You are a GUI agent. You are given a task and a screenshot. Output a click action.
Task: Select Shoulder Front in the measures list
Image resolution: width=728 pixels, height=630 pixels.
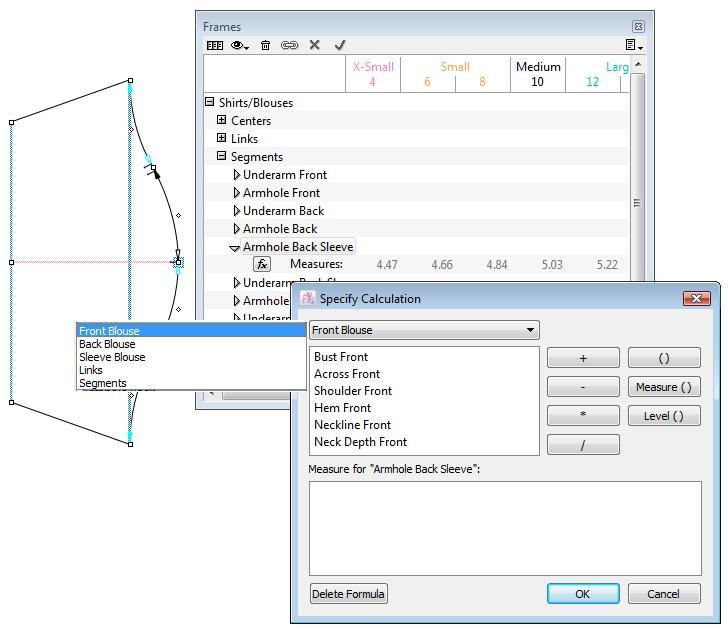coord(353,391)
